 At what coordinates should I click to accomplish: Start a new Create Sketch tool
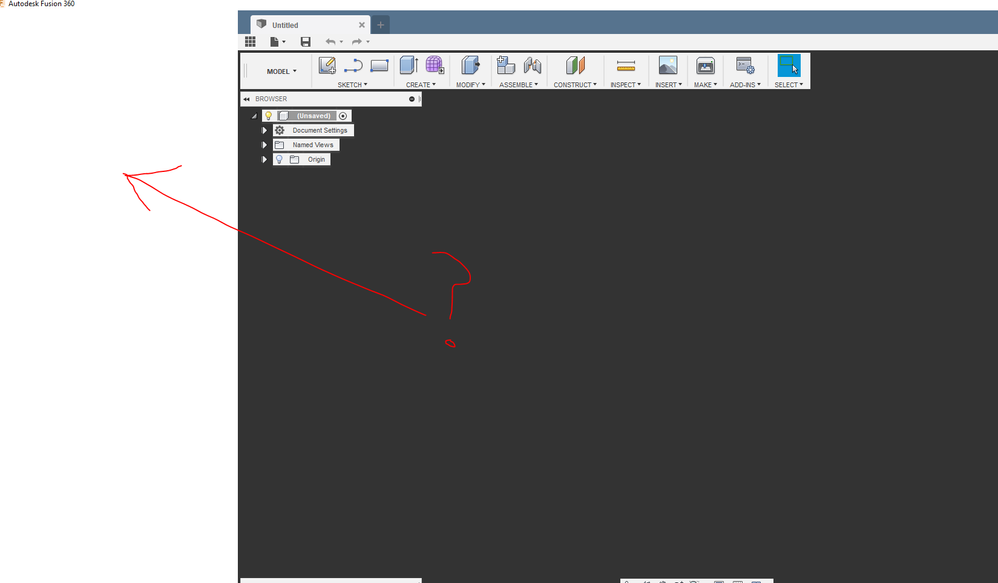click(327, 65)
